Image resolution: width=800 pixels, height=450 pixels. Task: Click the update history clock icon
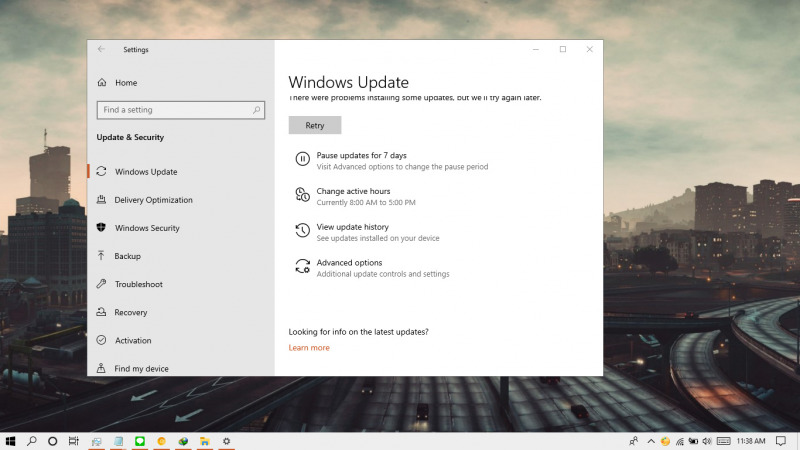(x=302, y=230)
